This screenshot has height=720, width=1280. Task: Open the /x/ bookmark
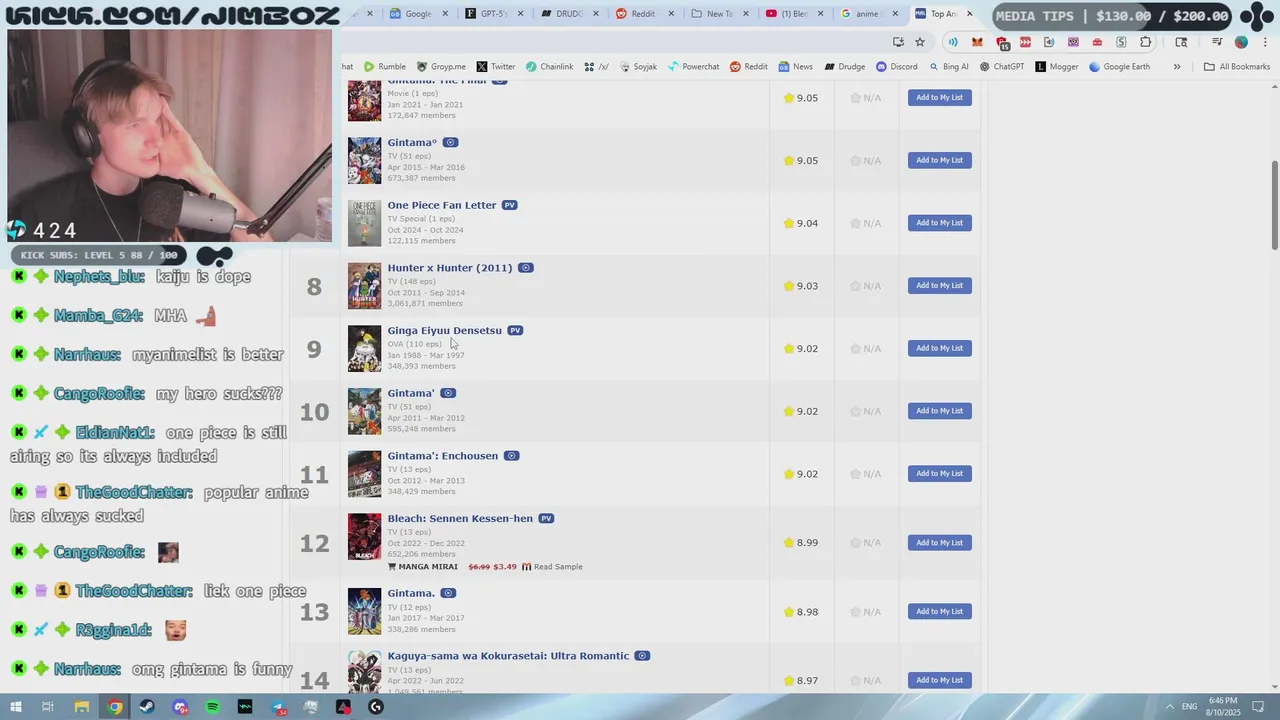(597, 67)
